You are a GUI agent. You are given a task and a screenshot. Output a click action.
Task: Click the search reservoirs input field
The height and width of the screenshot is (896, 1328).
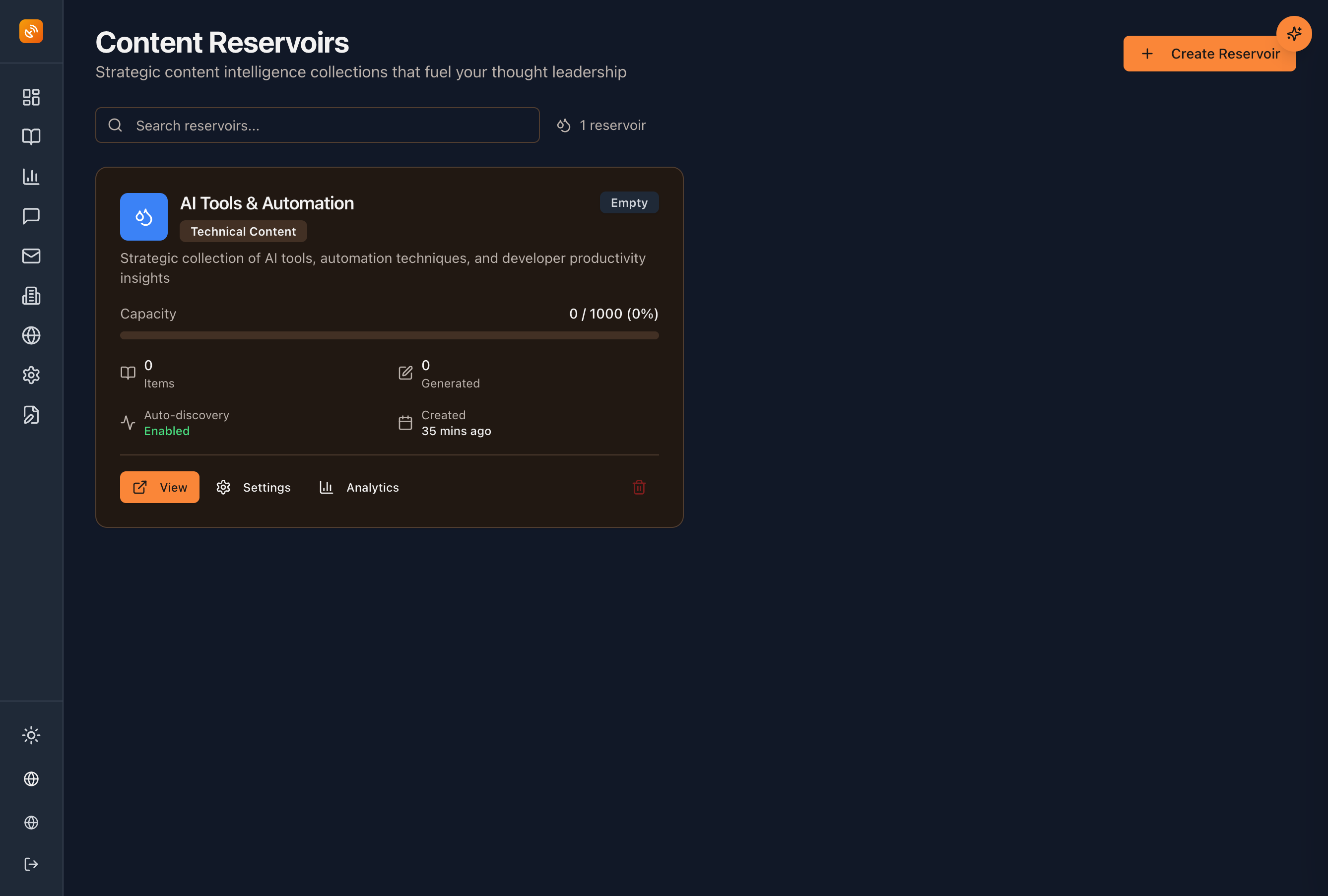(318, 125)
